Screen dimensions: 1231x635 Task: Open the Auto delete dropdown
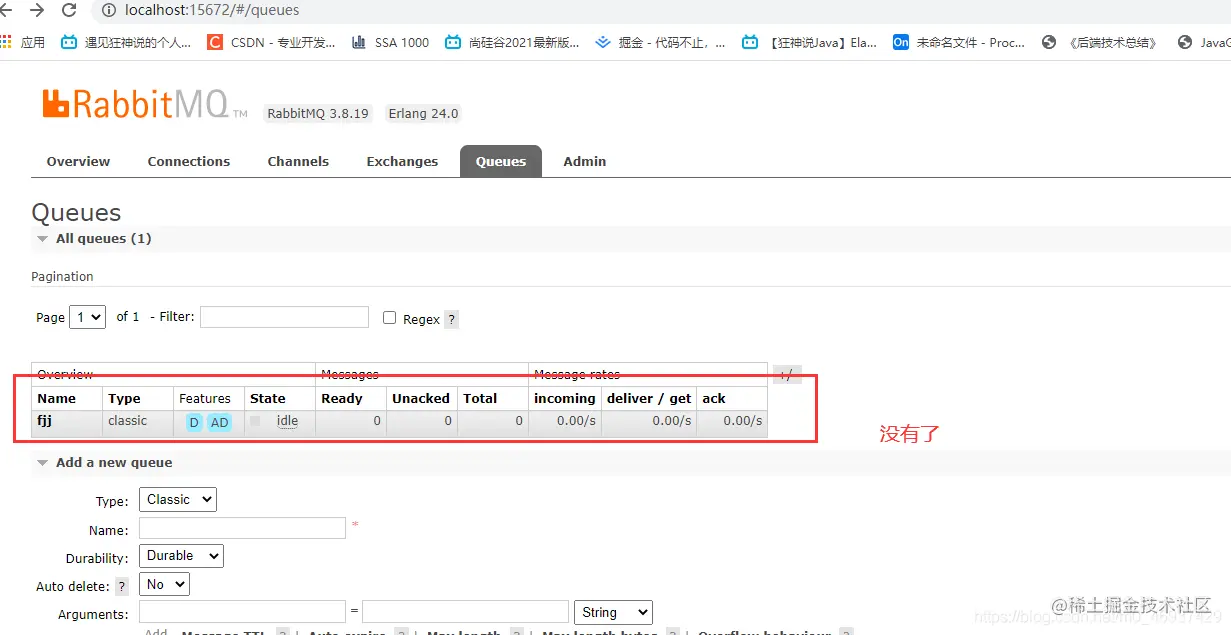[x=164, y=584]
